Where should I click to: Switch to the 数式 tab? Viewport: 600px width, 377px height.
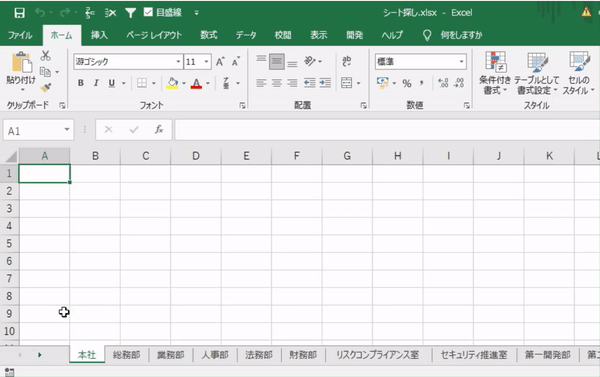(209, 35)
